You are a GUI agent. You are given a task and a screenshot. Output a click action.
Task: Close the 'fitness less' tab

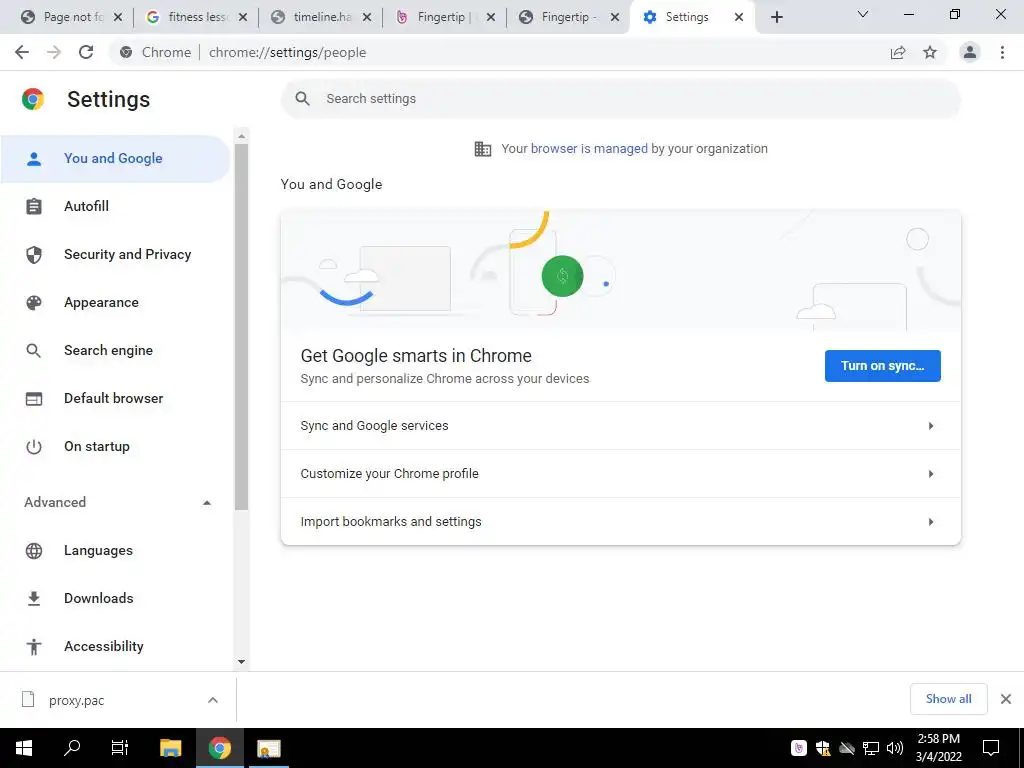coord(242,17)
